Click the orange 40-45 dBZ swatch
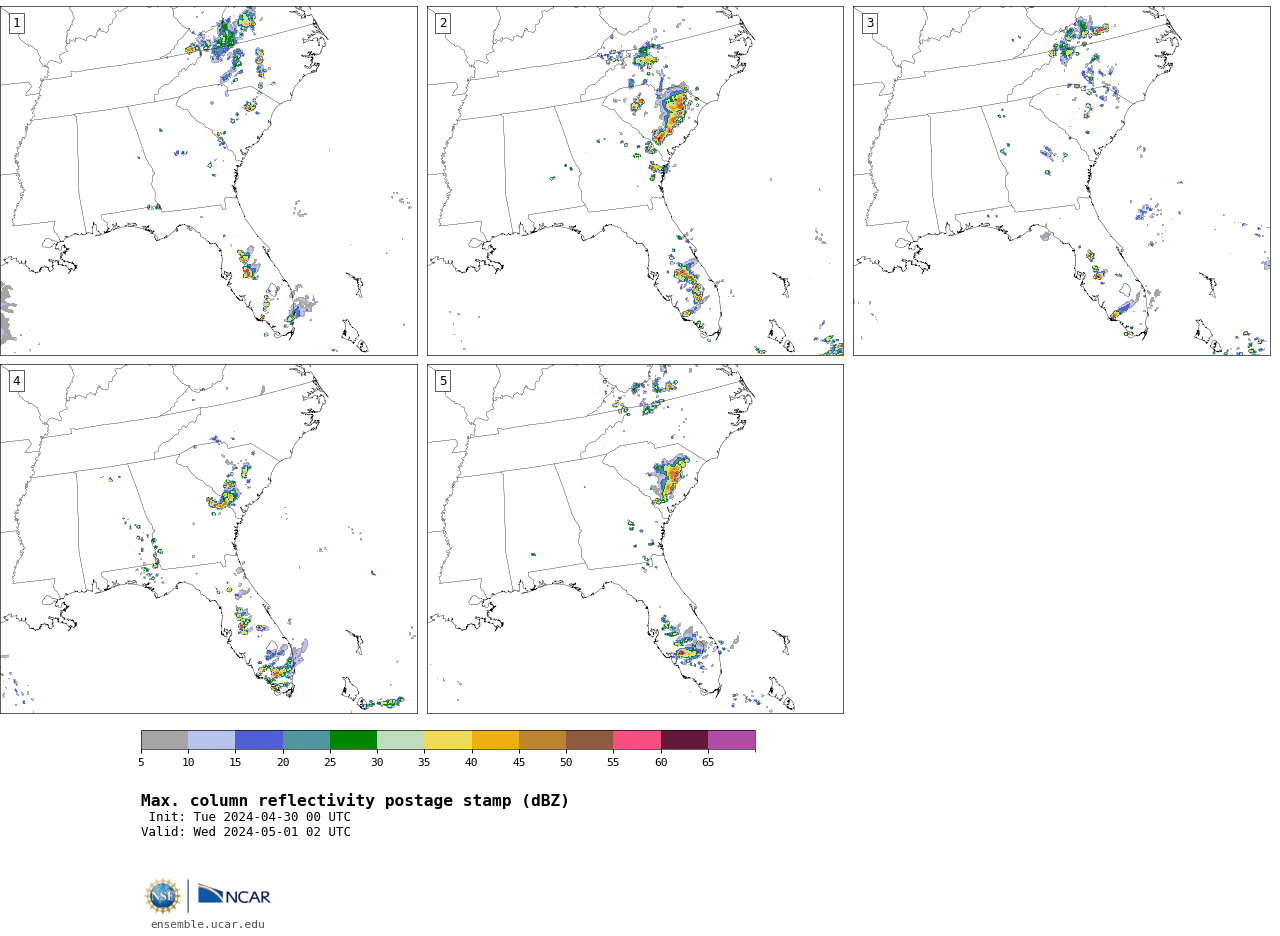Screen dimensions: 1280x936 495,740
